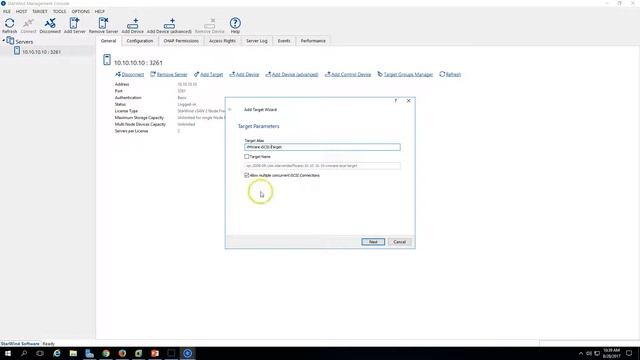Open Chrome from the taskbar
This screenshot has height=360, width=640.
(106, 353)
